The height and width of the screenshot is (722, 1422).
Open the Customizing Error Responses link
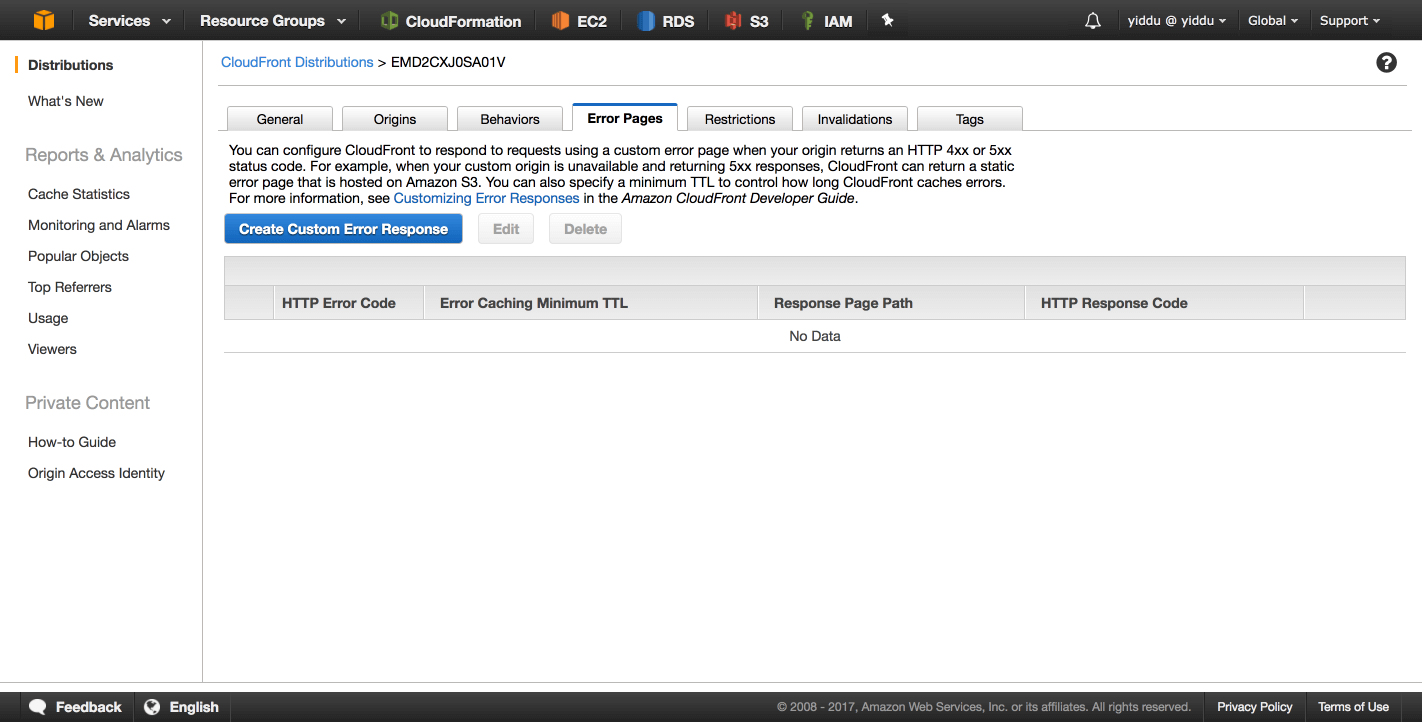click(486, 198)
